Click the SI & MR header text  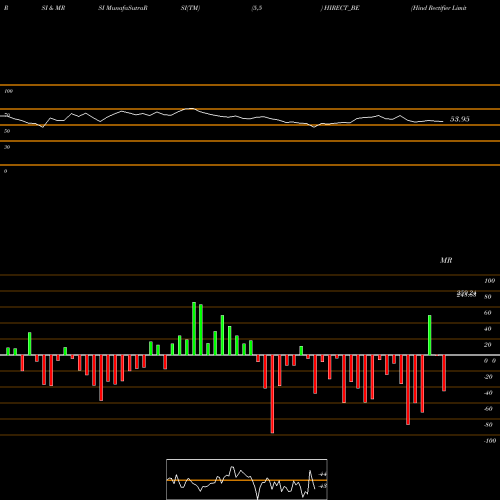[x=53, y=8]
